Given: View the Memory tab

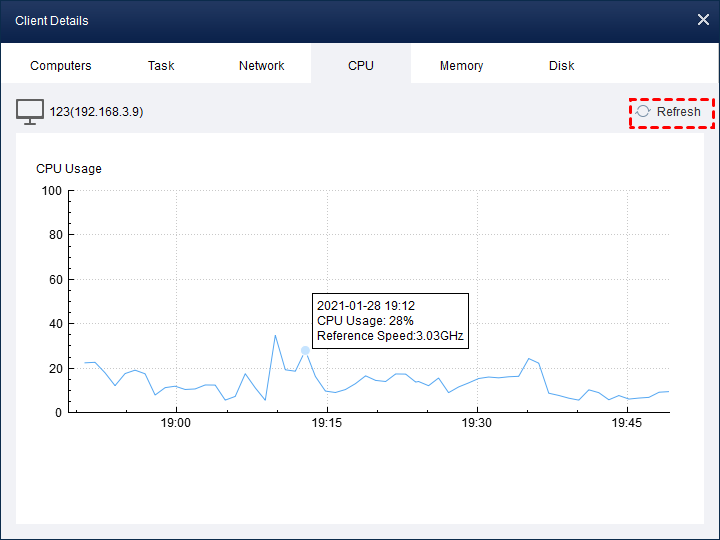Looking at the screenshot, I should pos(461,66).
